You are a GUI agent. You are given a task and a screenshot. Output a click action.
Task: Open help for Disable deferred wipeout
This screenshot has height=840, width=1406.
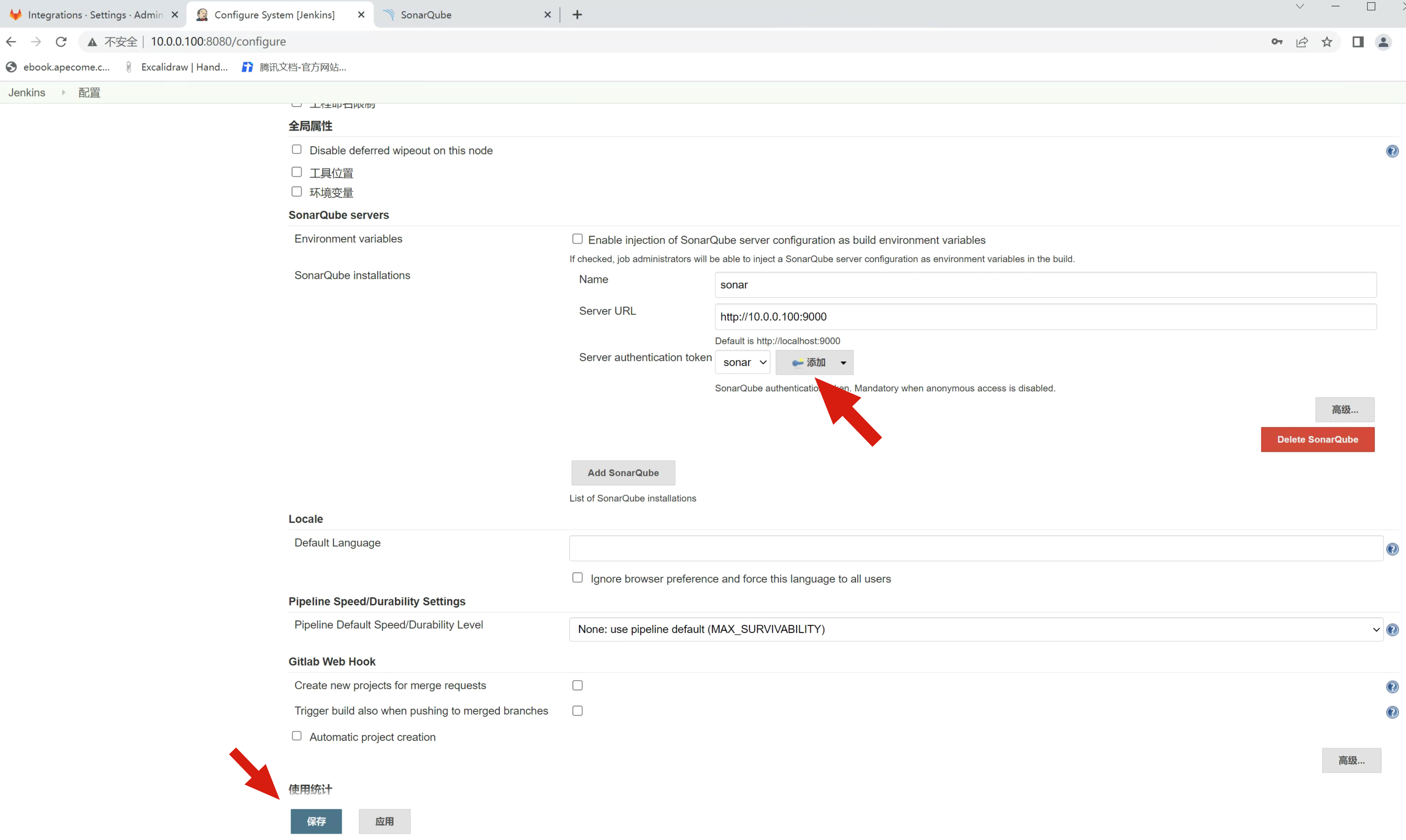1392,151
